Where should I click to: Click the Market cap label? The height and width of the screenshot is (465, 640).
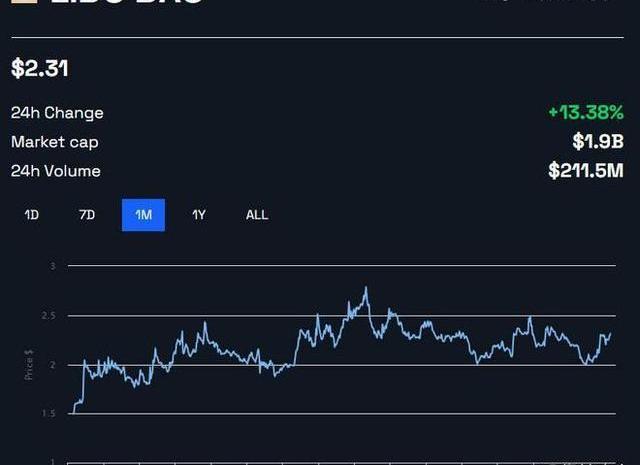[x=55, y=142]
